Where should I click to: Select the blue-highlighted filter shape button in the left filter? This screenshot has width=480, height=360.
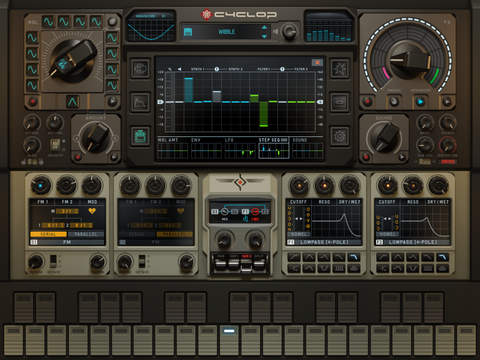[x=354, y=257]
